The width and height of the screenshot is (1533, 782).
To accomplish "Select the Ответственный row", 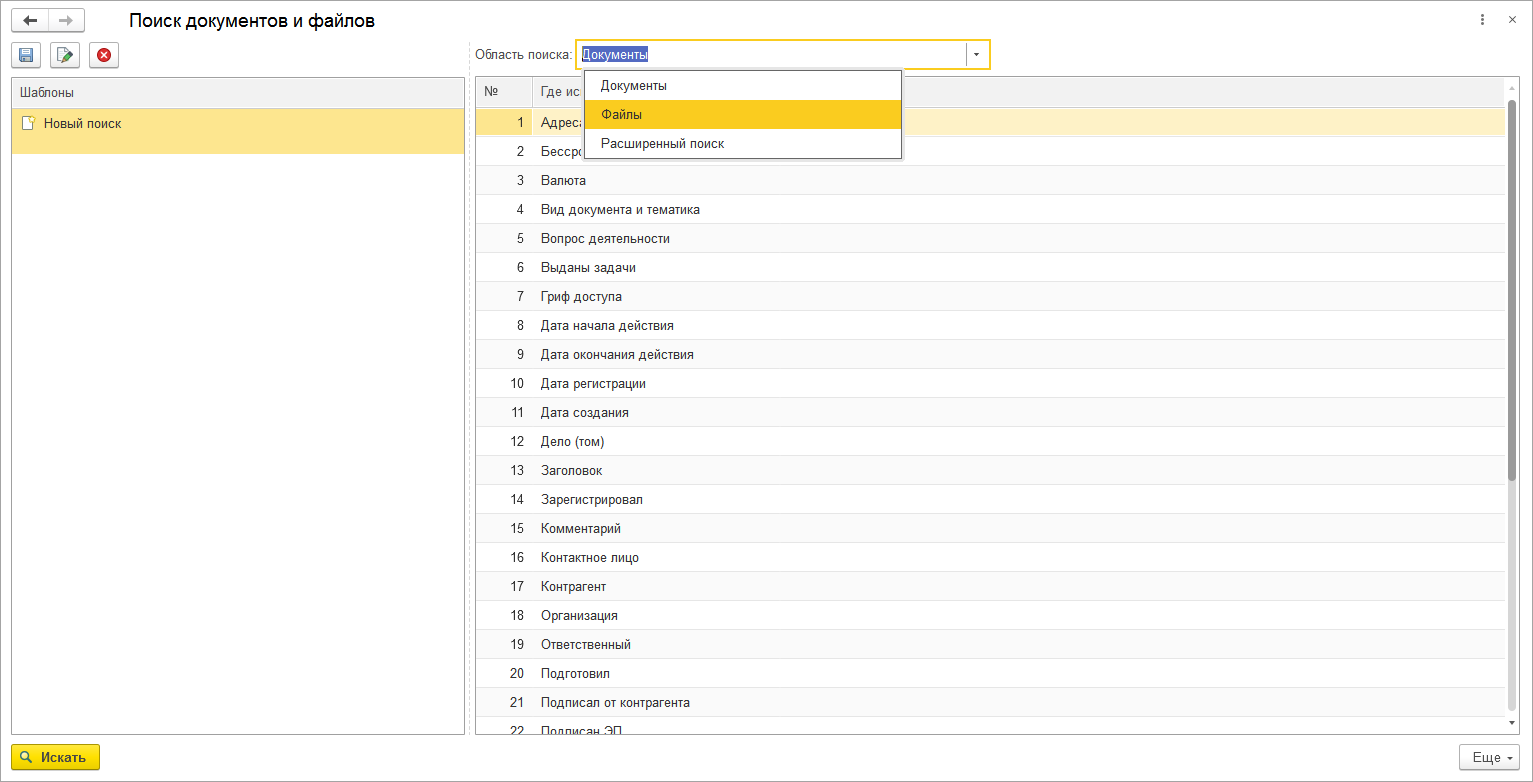I will tap(990, 645).
